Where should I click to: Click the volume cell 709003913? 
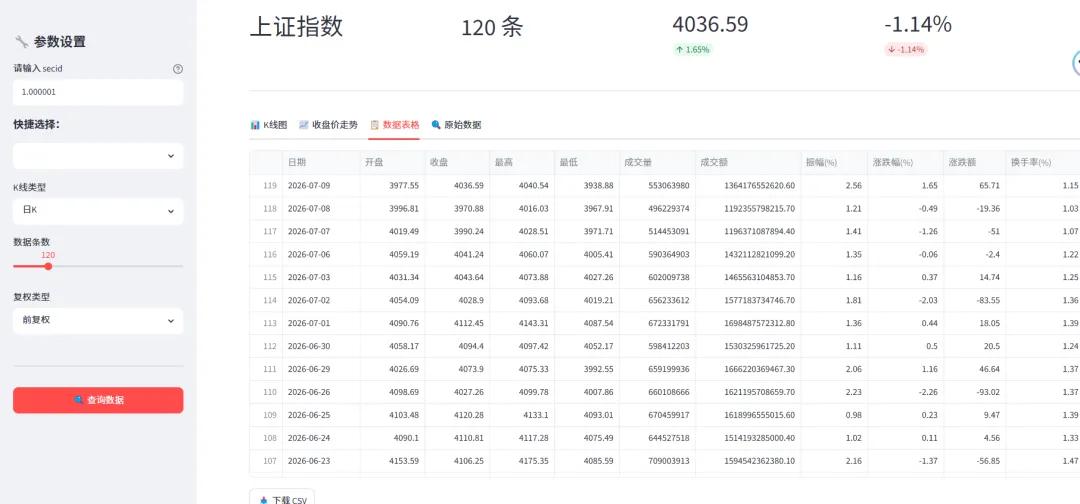pyautogui.click(x=657, y=461)
